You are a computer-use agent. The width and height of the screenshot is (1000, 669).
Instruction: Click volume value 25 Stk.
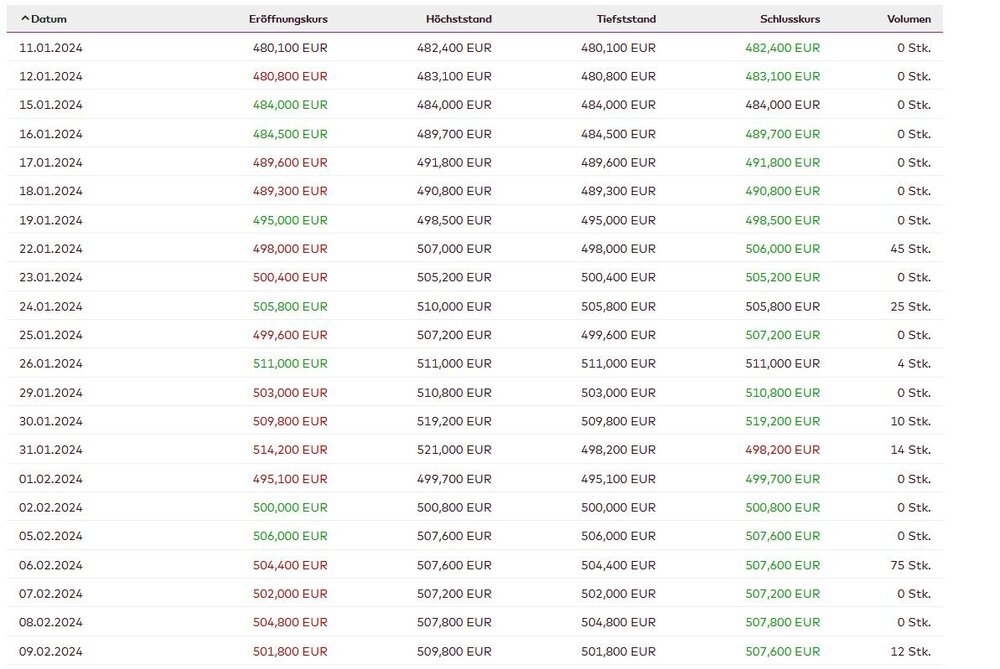910,306
